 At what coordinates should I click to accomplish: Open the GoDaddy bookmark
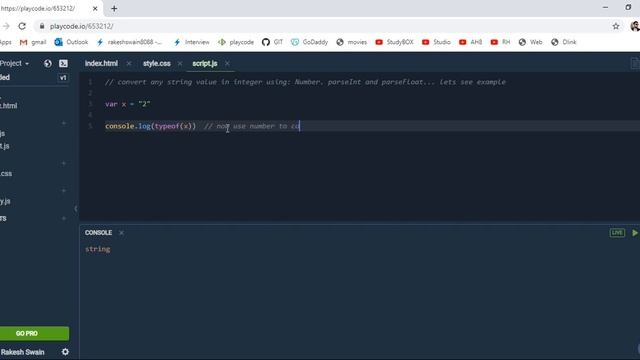pyautogui.click(x=309, y=42)
